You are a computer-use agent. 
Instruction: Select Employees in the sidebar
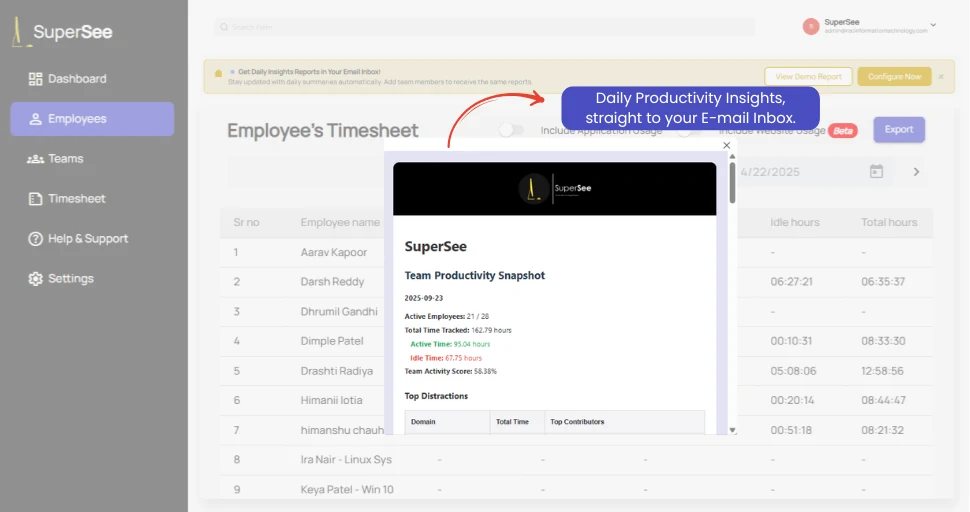click(92, 119)
